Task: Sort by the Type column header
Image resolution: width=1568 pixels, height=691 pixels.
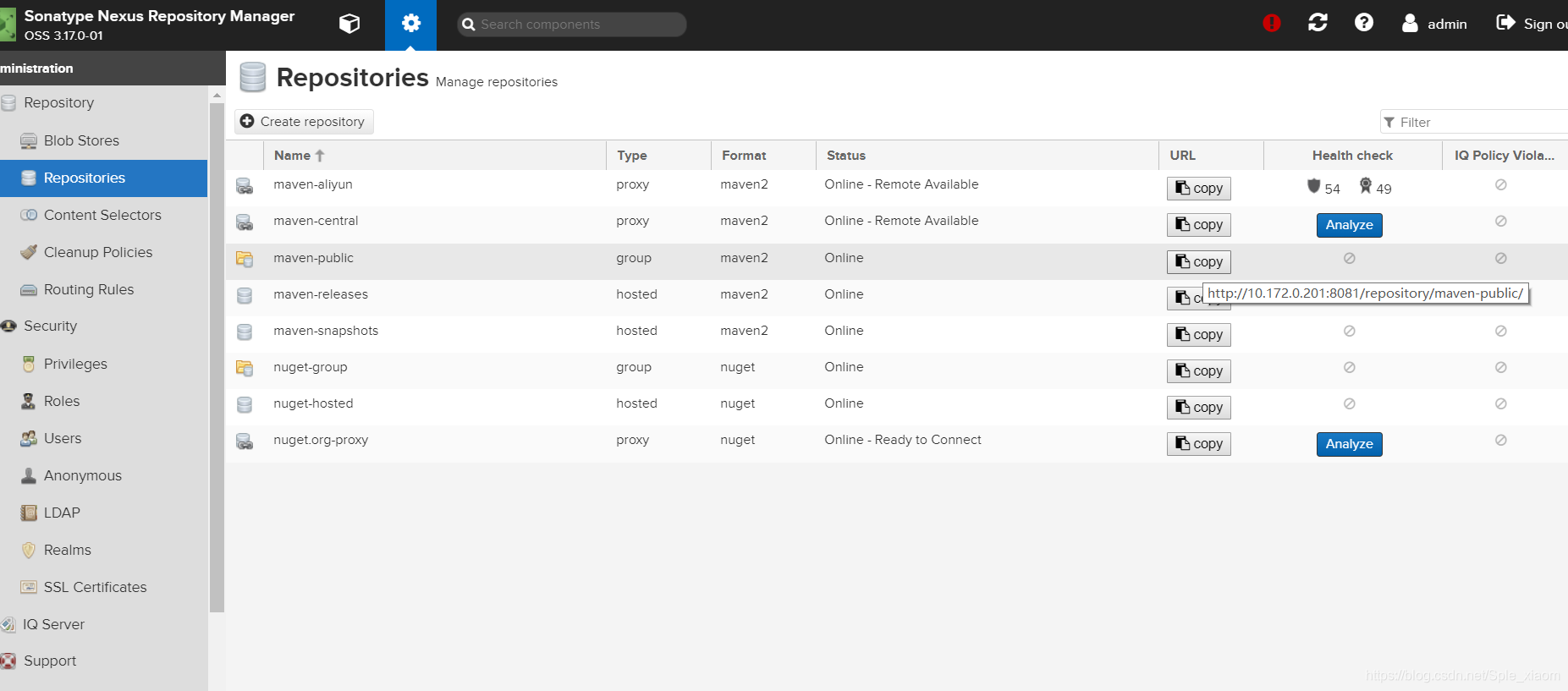Action: 658,156
